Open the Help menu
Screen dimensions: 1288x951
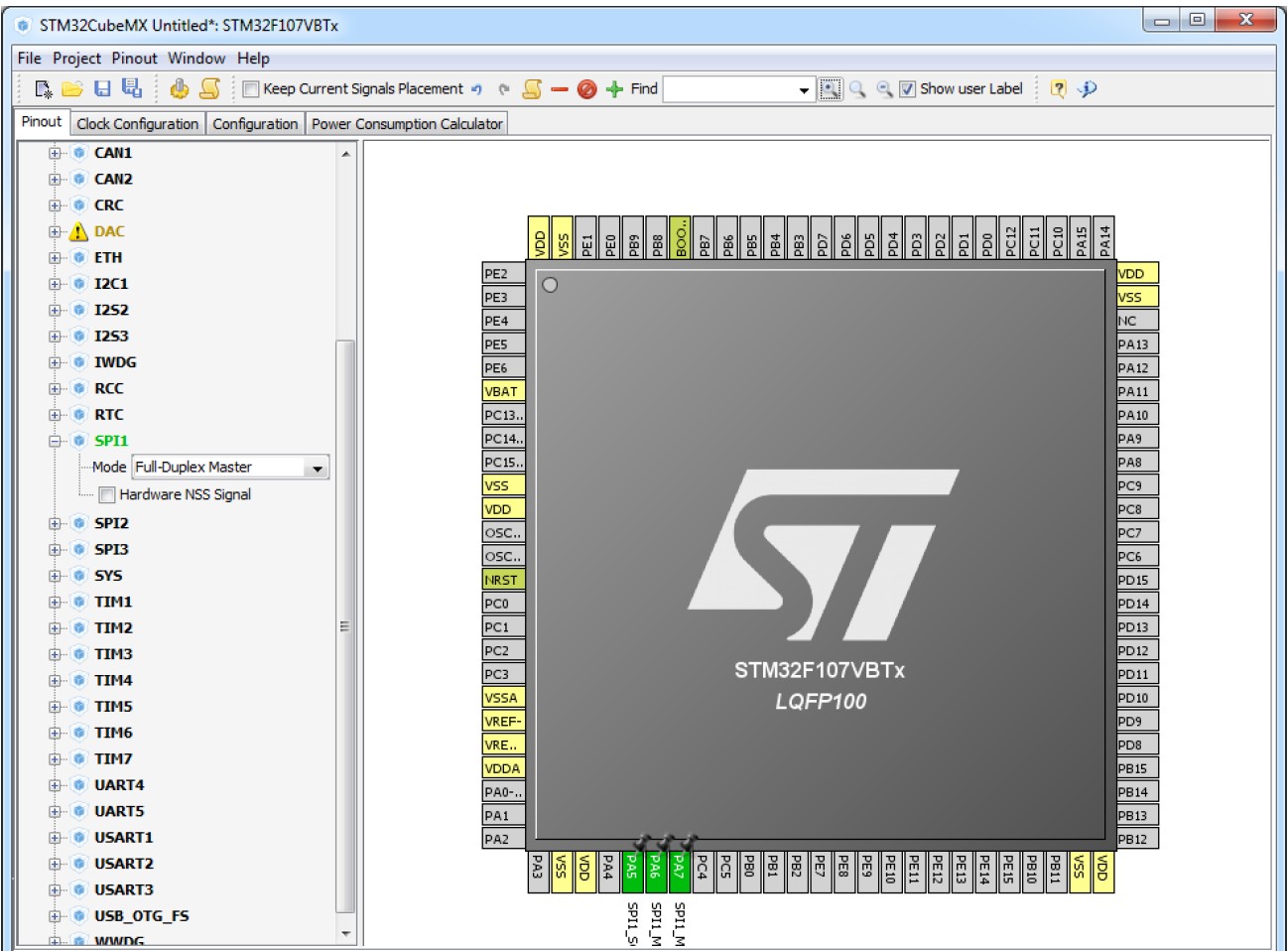click(253, 59)
